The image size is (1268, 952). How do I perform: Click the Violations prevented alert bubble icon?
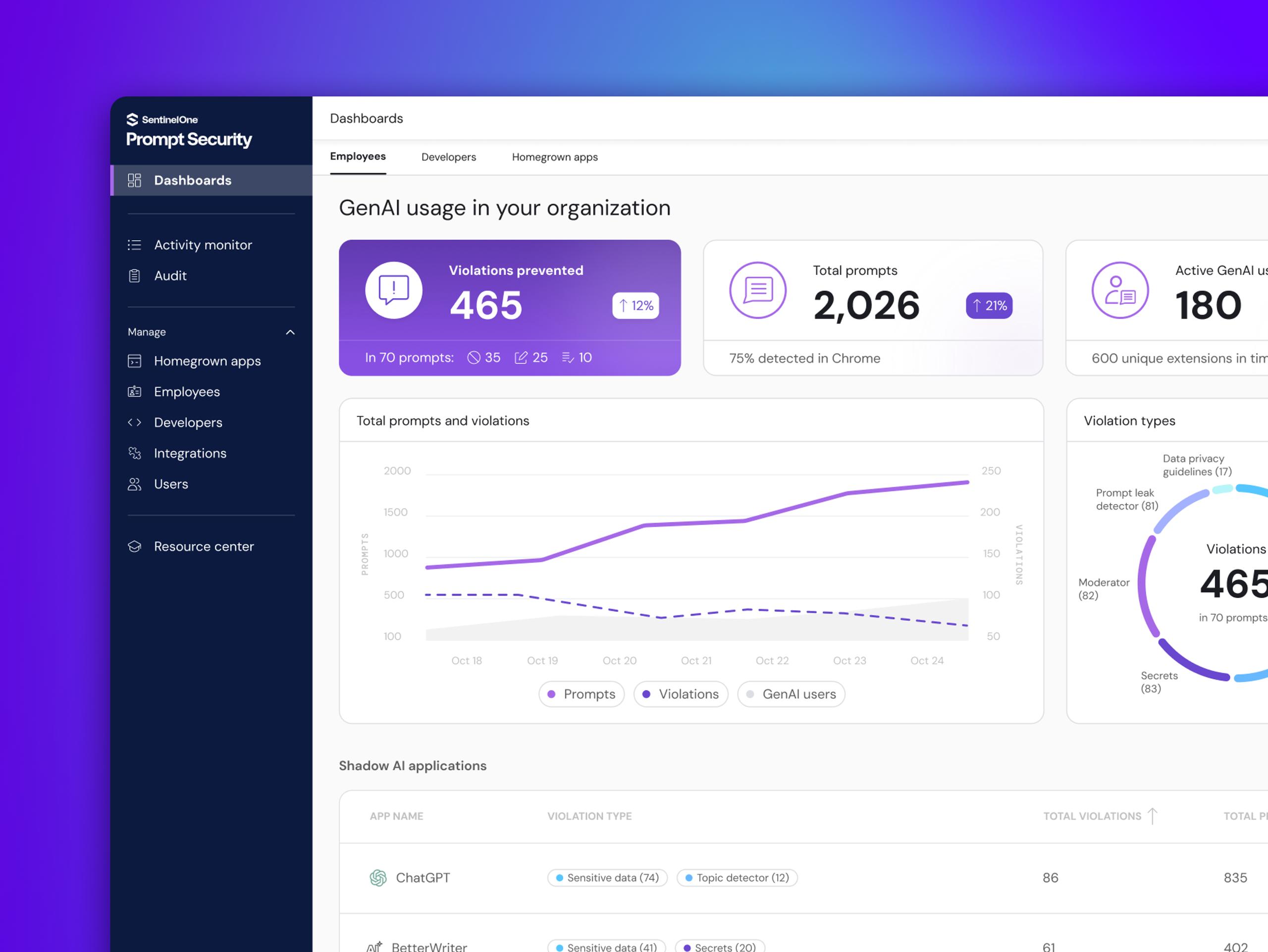pos(394,291)
